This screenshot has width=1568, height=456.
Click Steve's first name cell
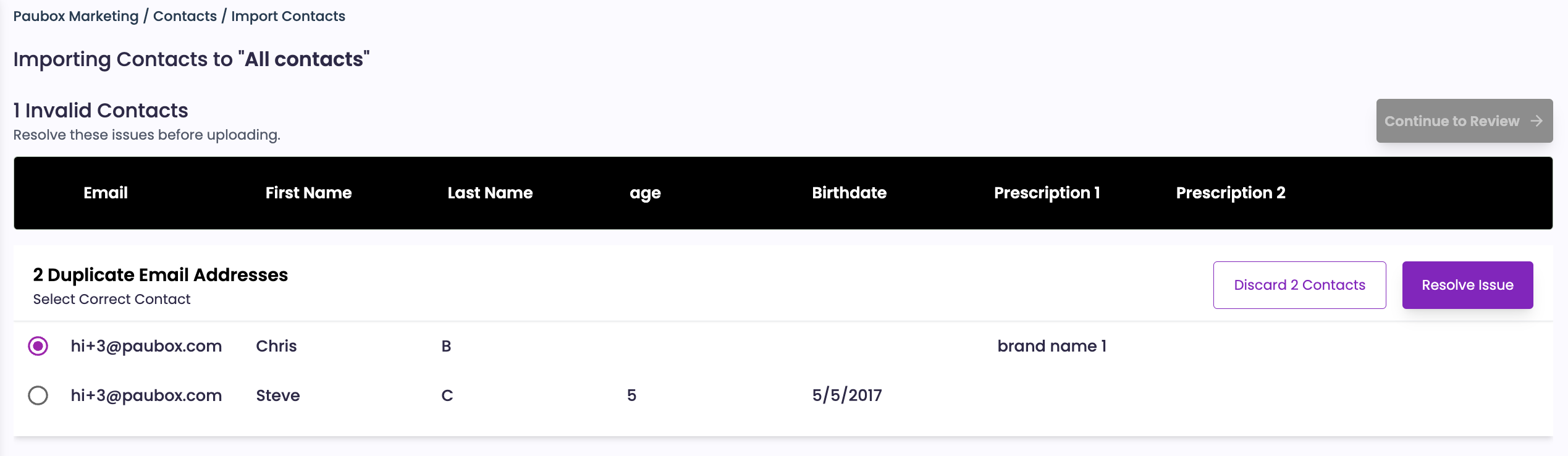278,395
